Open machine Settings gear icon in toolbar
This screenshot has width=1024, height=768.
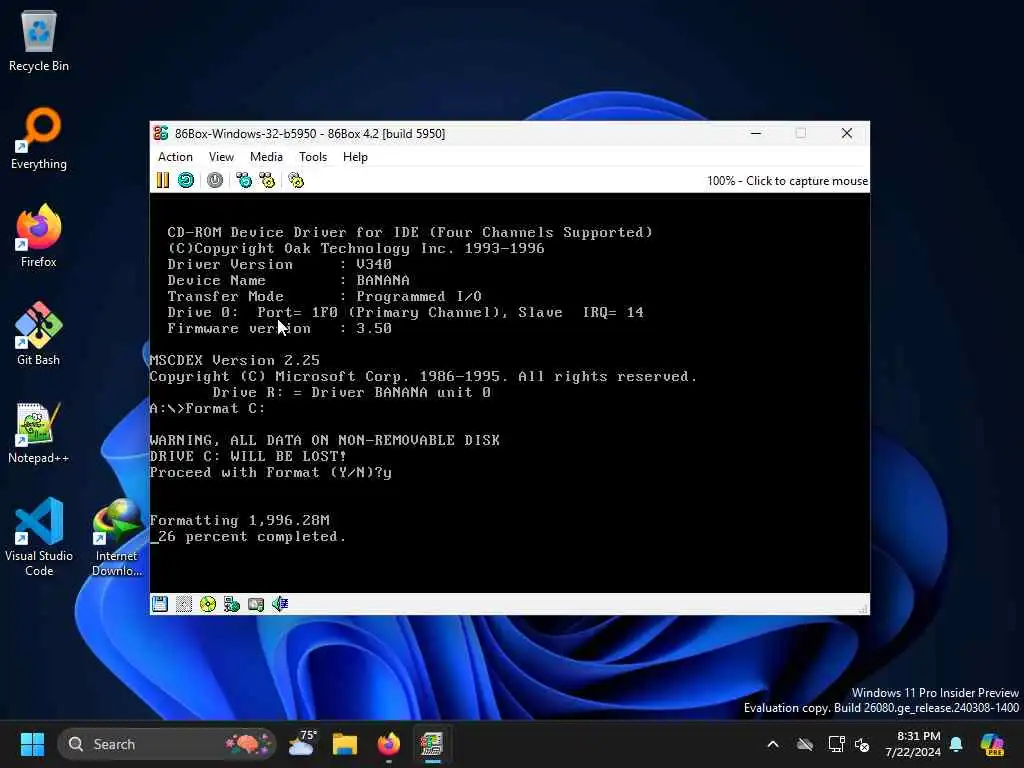click(x=296, y=180)
